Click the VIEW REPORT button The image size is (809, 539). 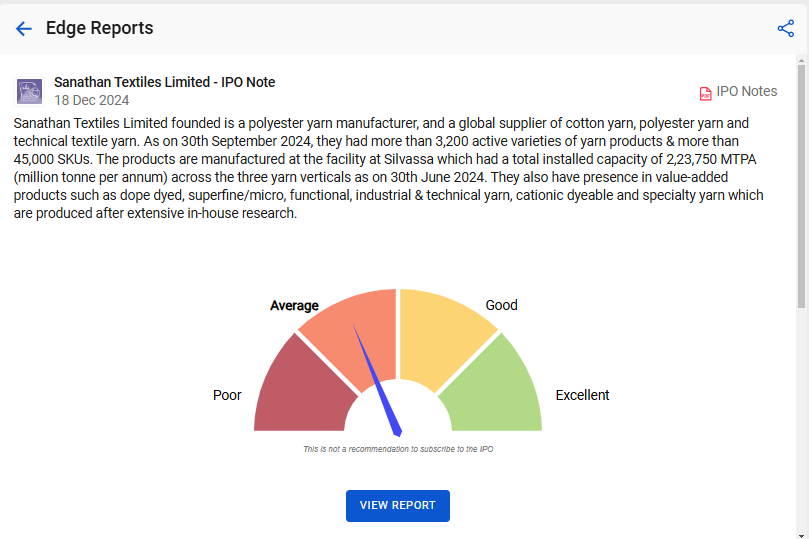click(398, 505)
